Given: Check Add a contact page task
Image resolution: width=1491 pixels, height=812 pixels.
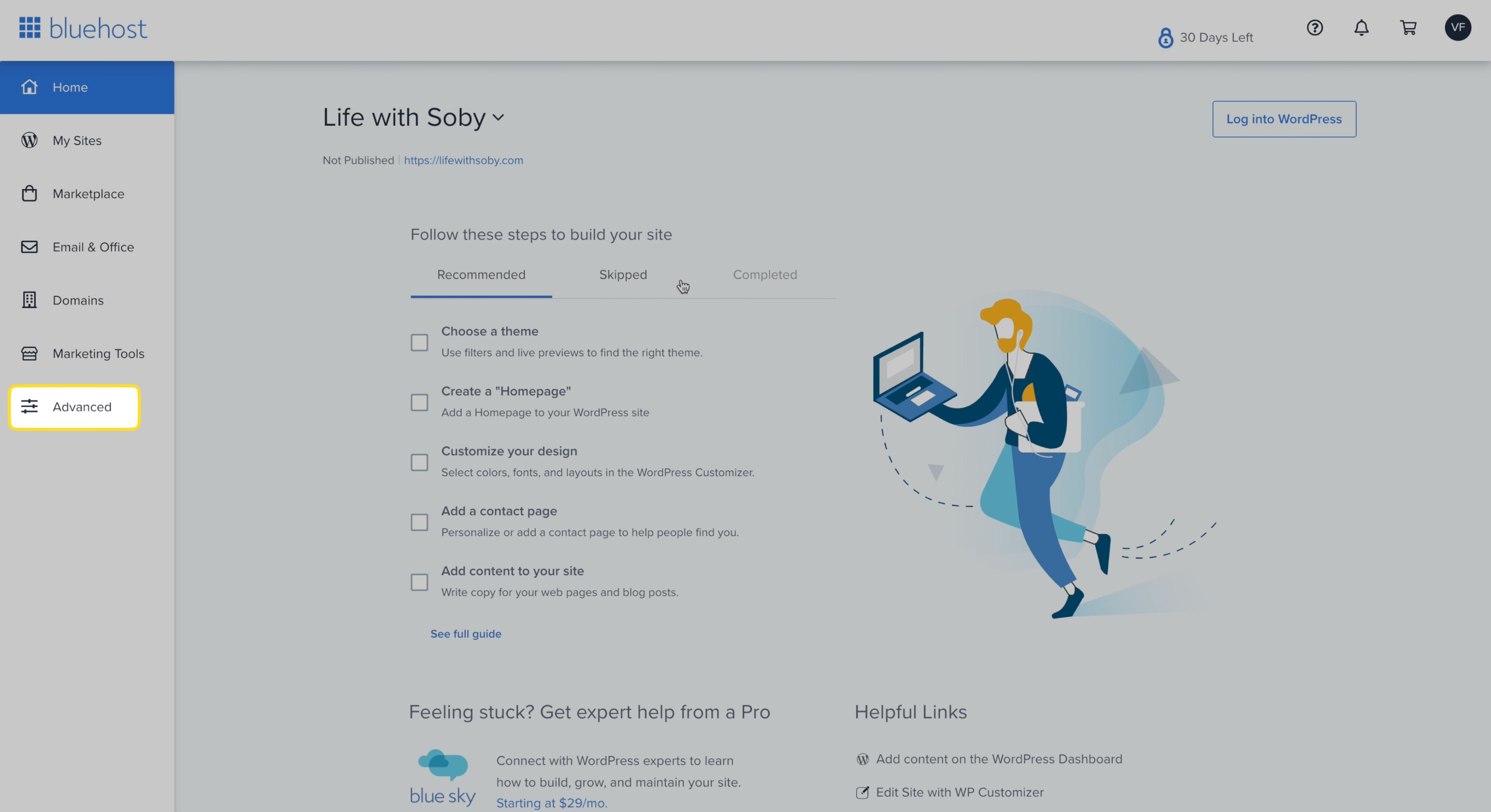Looking at the screenshot, I should pyautogui.click(x=419, y=522).
